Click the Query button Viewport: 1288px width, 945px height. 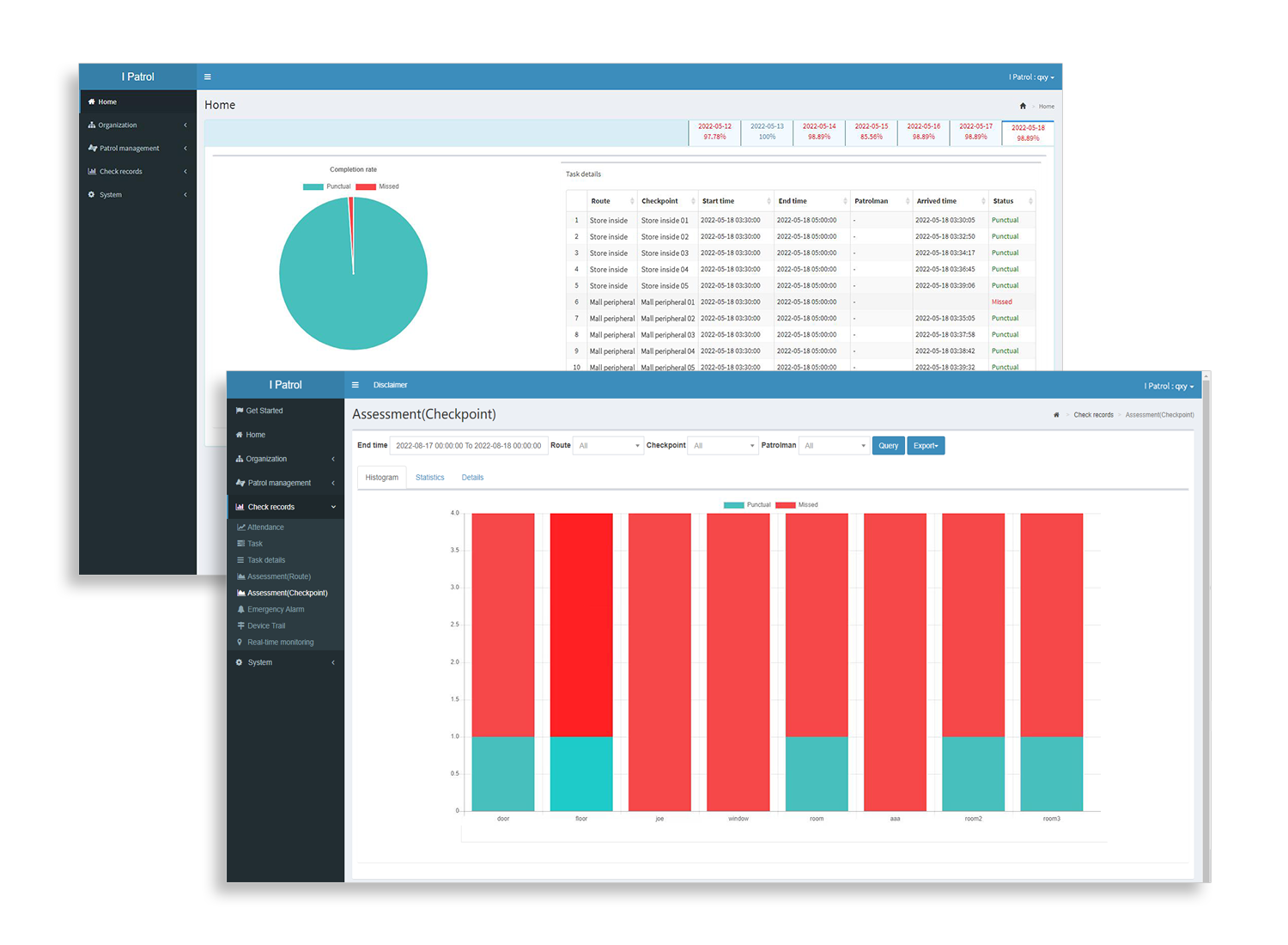[x=888, y=446]
